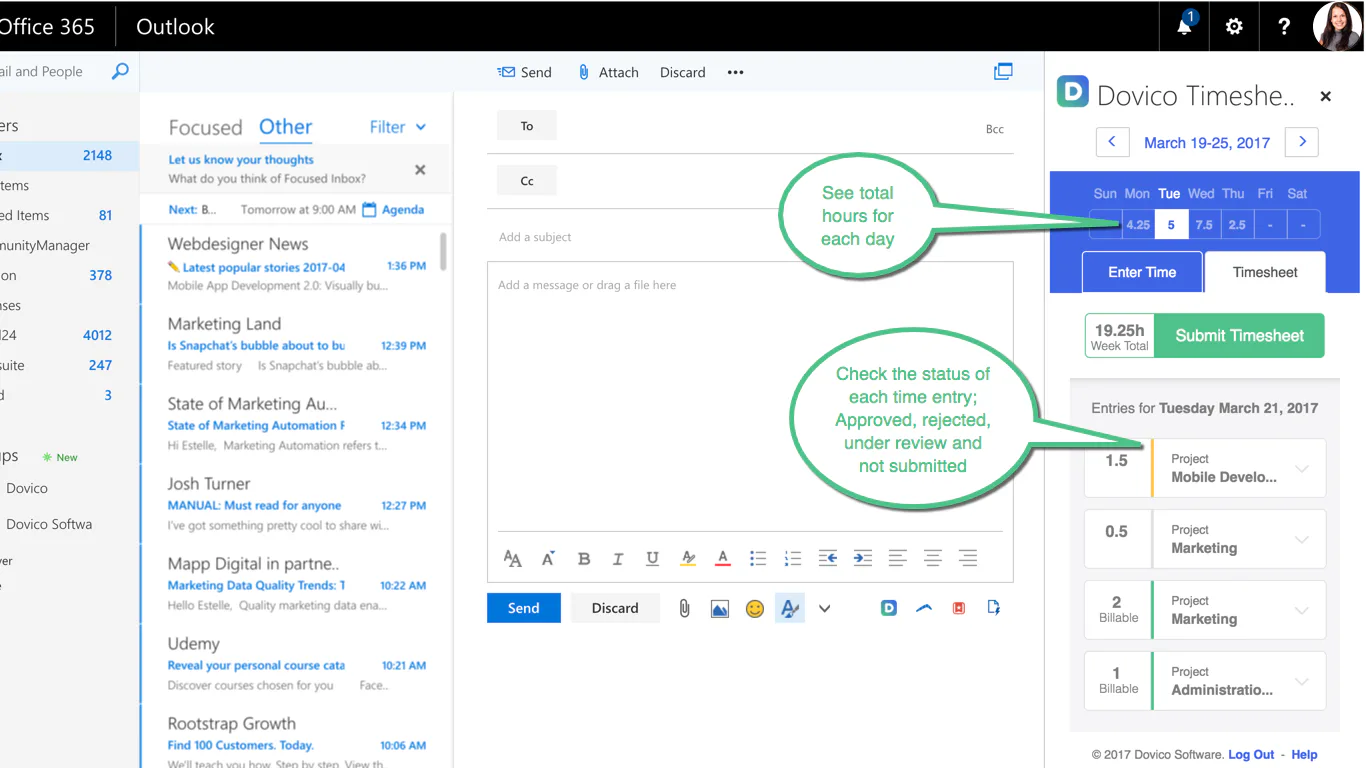This screenshot has width=1366, height=768.
Task: Click the blue Send button
Action: tap(524, 608)
